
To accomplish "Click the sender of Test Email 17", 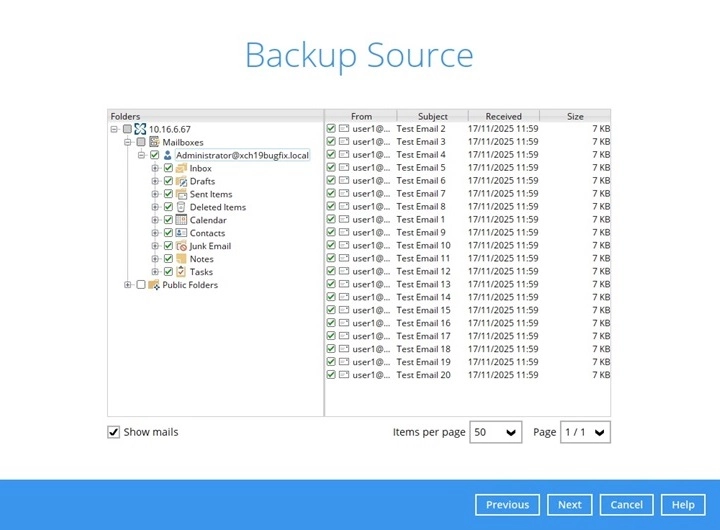I will coord(371,336).
